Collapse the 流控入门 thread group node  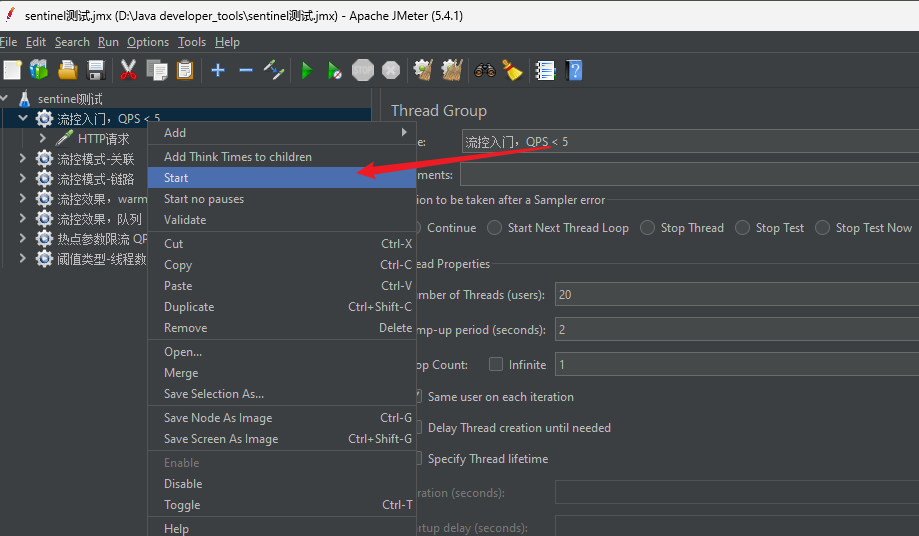pos(23,118)
